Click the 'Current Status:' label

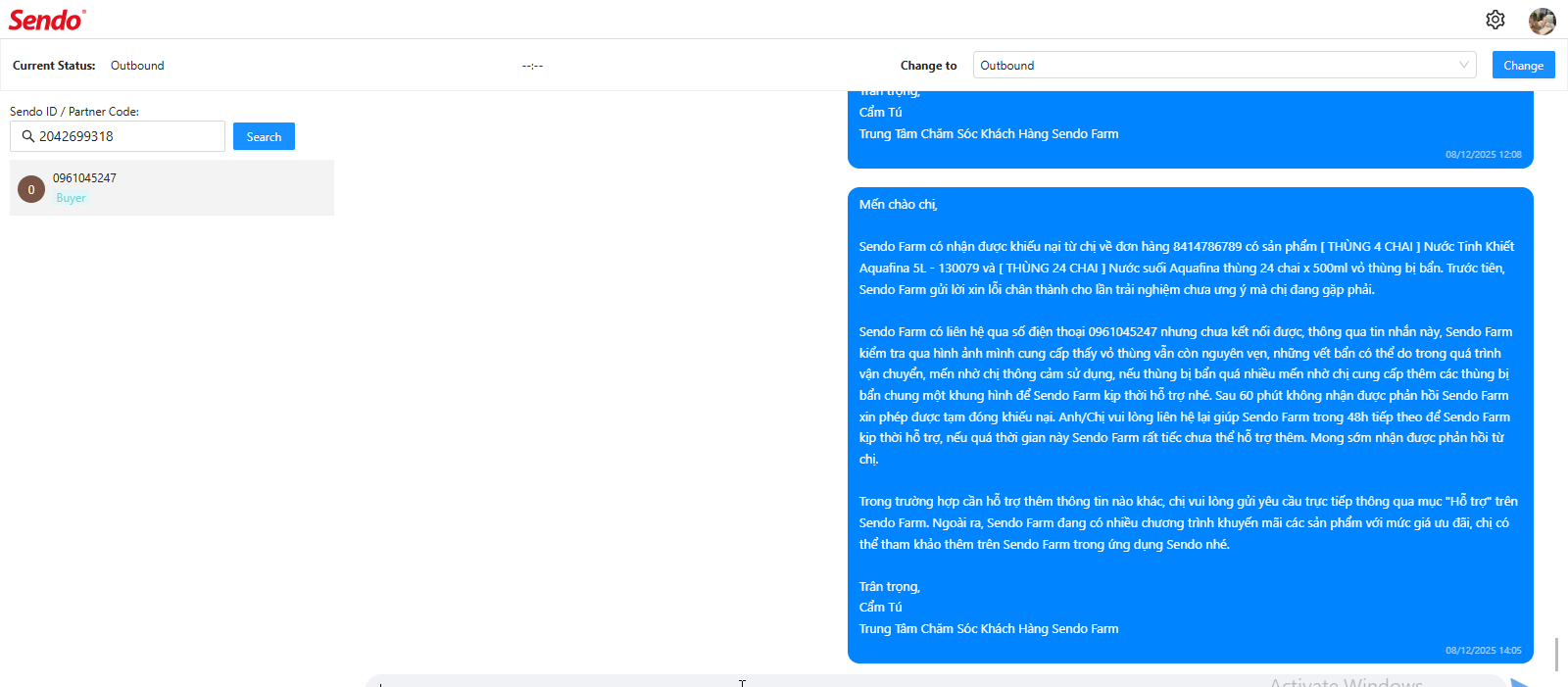54,66
